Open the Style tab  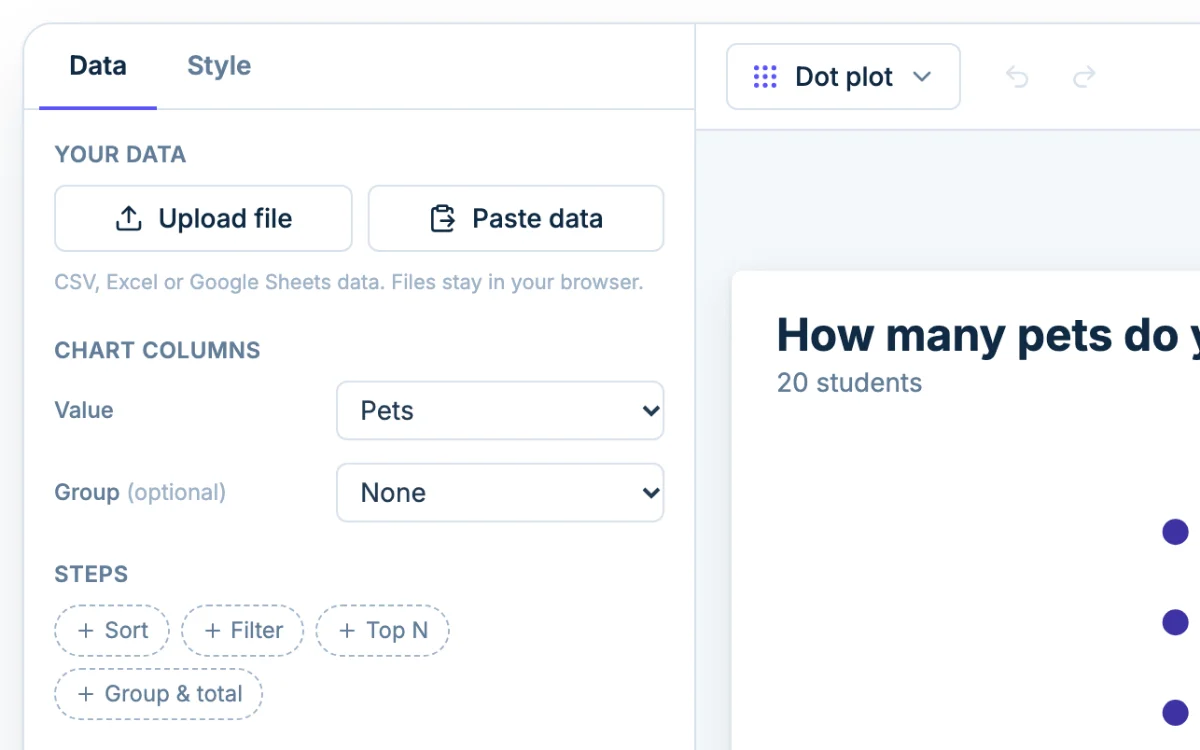coord(219,67)
